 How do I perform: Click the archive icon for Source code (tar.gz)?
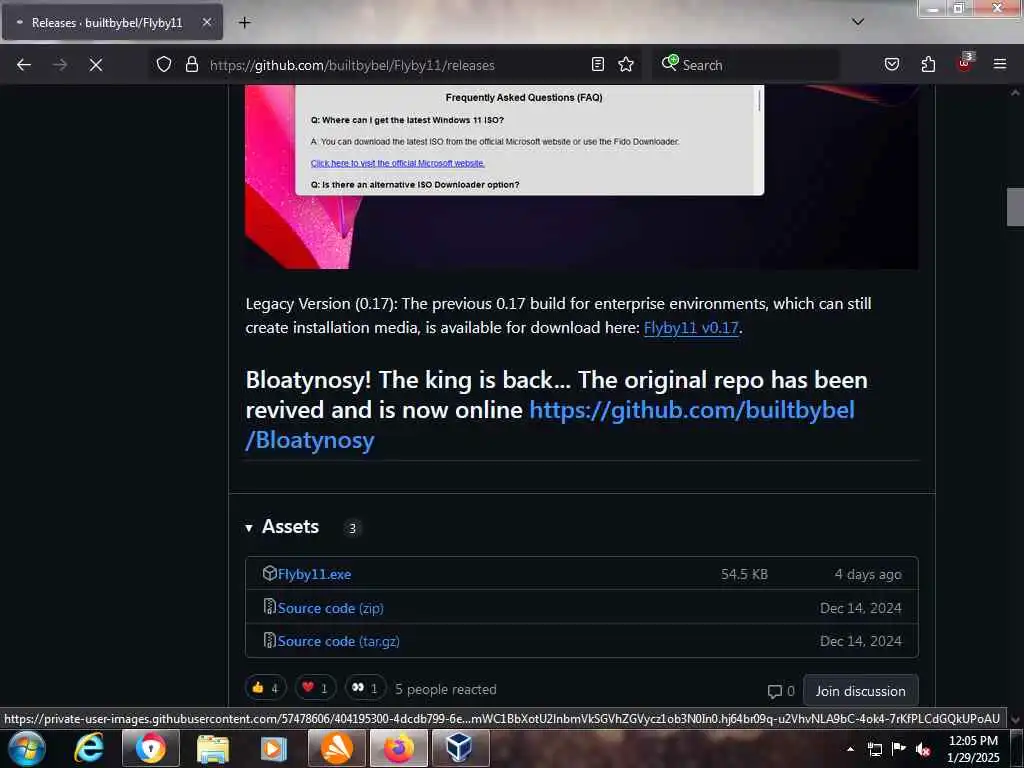point(269,640)
